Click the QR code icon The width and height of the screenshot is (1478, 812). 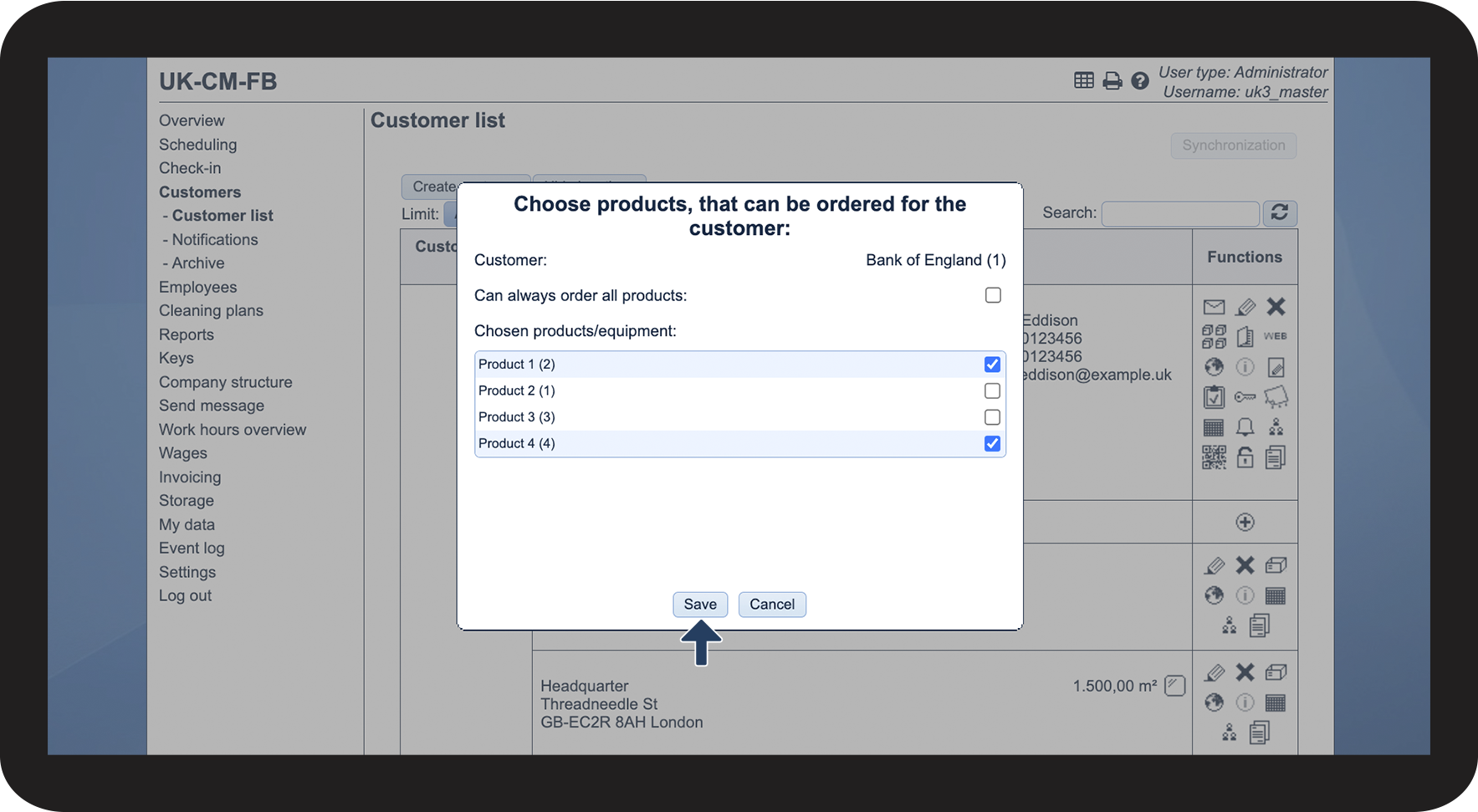pyautogui.click(x=1214, y=457)
